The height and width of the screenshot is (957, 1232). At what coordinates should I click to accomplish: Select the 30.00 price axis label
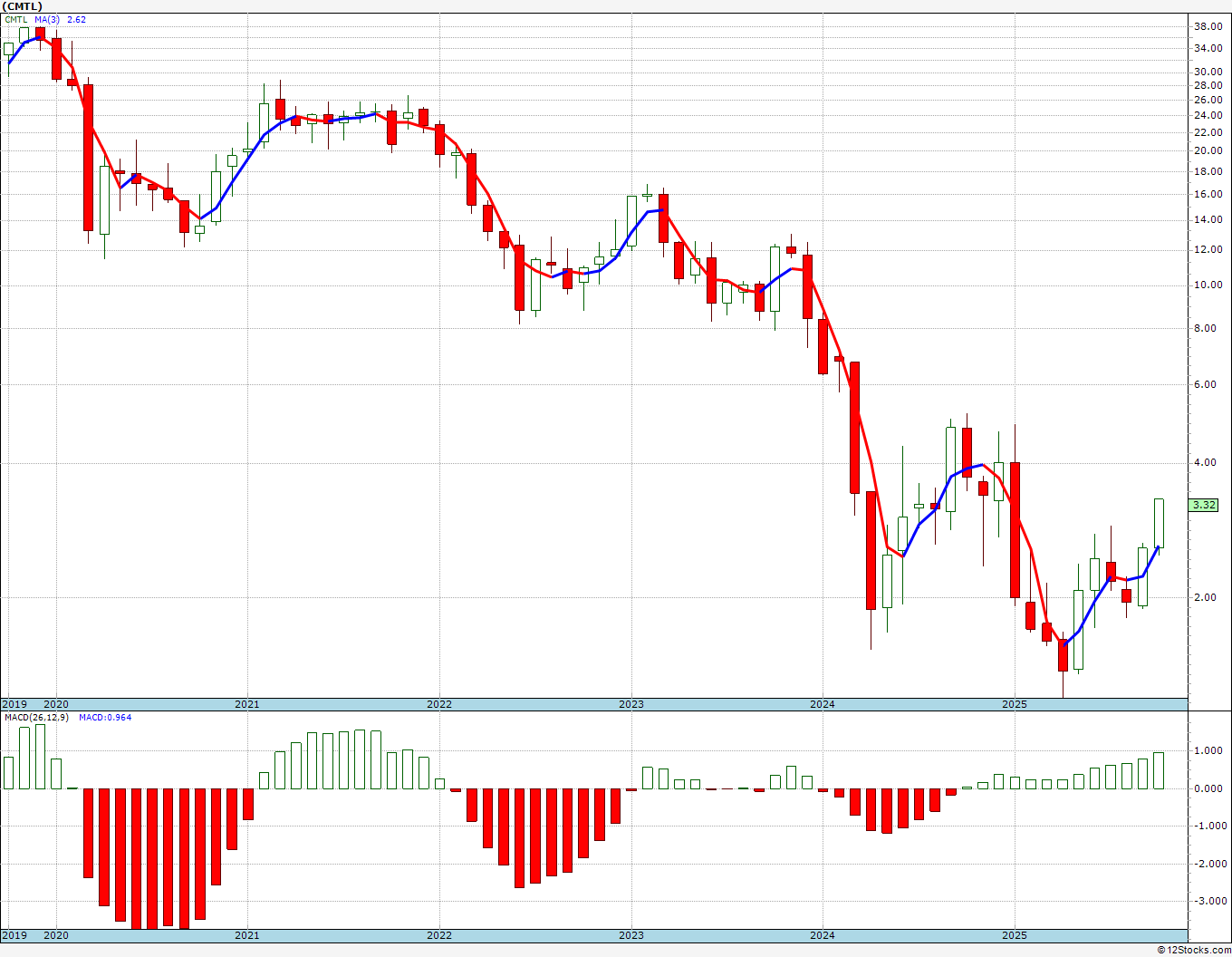point(1208,72)
